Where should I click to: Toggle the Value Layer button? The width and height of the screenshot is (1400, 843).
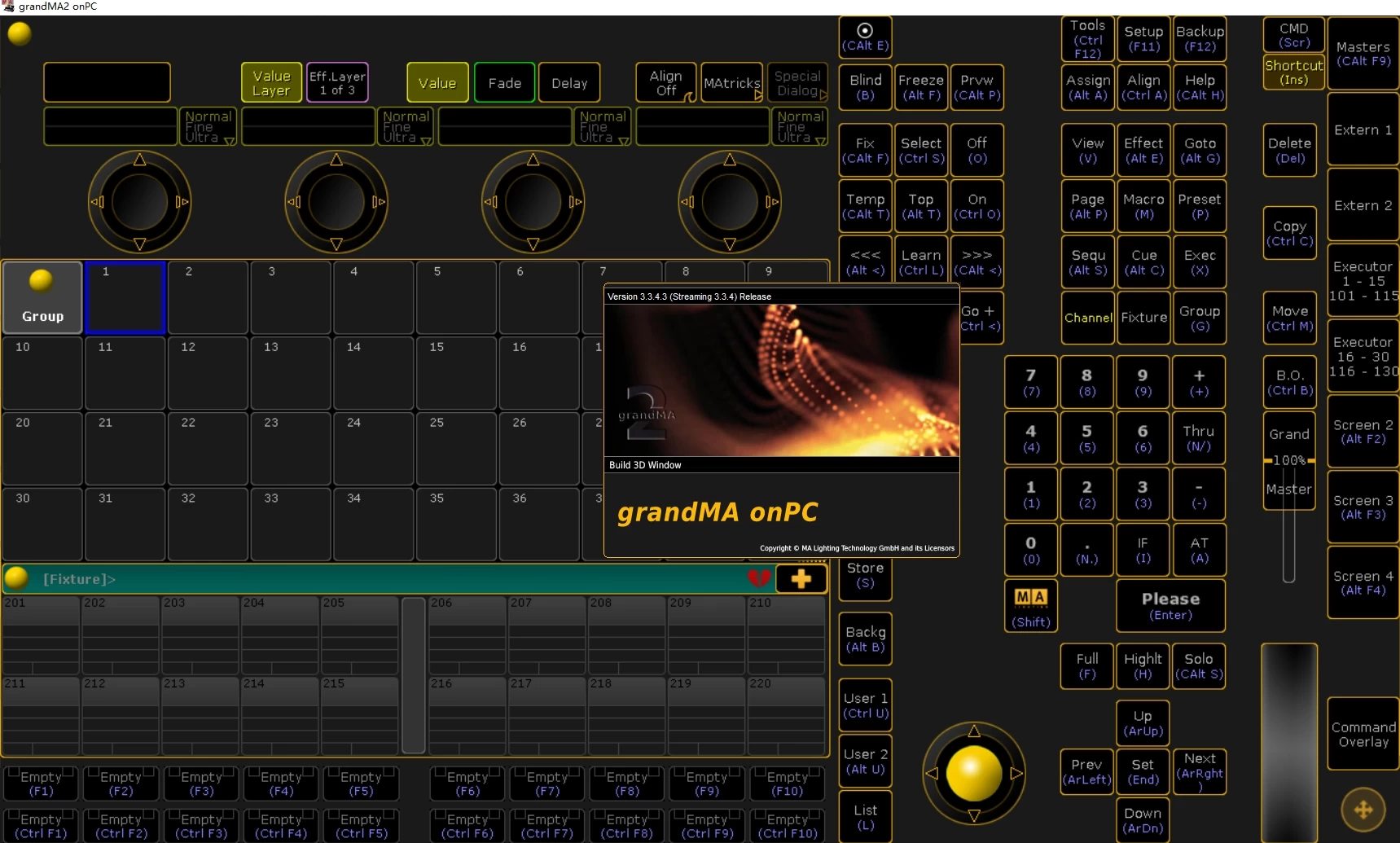271,82
